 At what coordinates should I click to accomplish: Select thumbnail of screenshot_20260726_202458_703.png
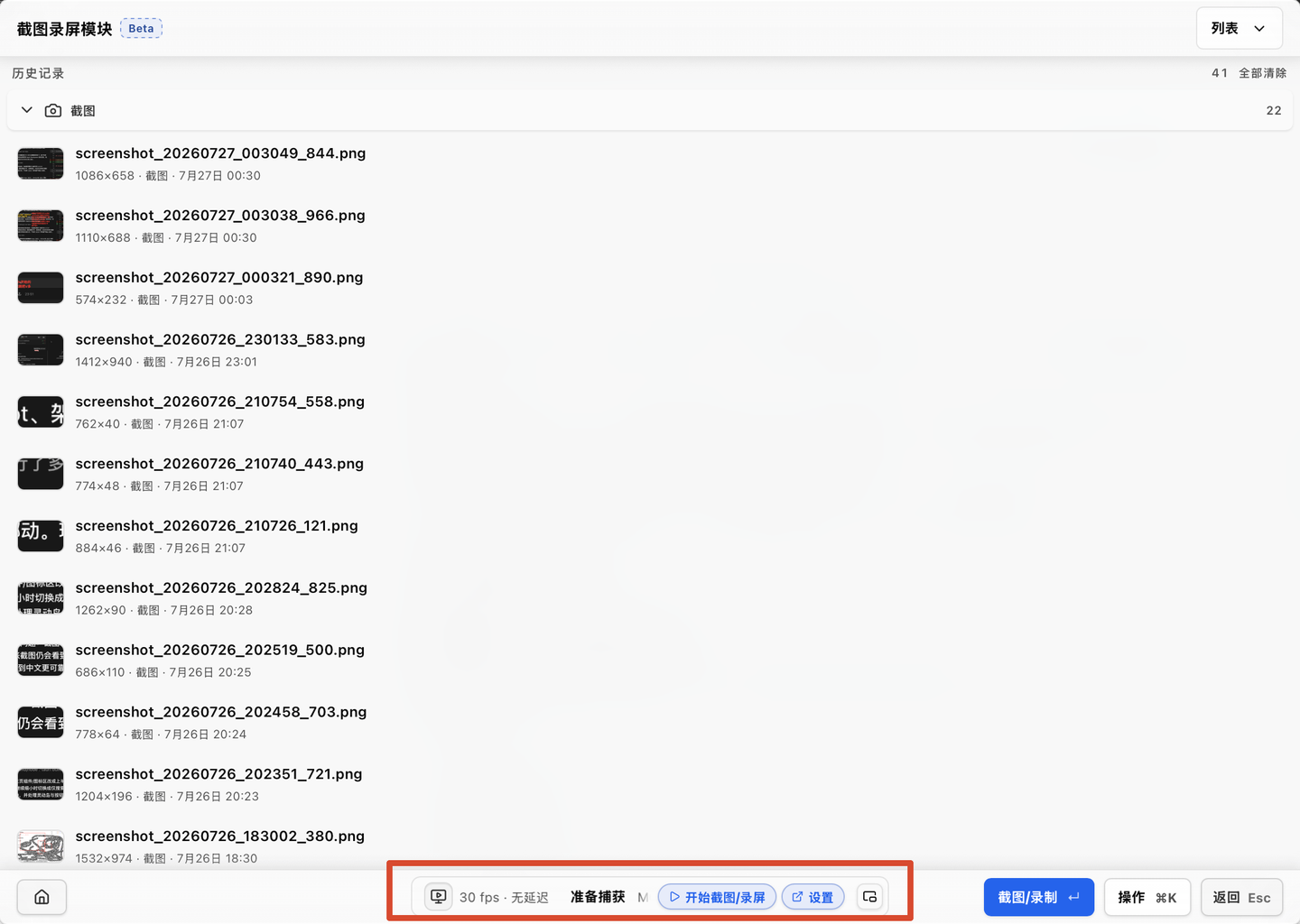[x=41, y=723]
